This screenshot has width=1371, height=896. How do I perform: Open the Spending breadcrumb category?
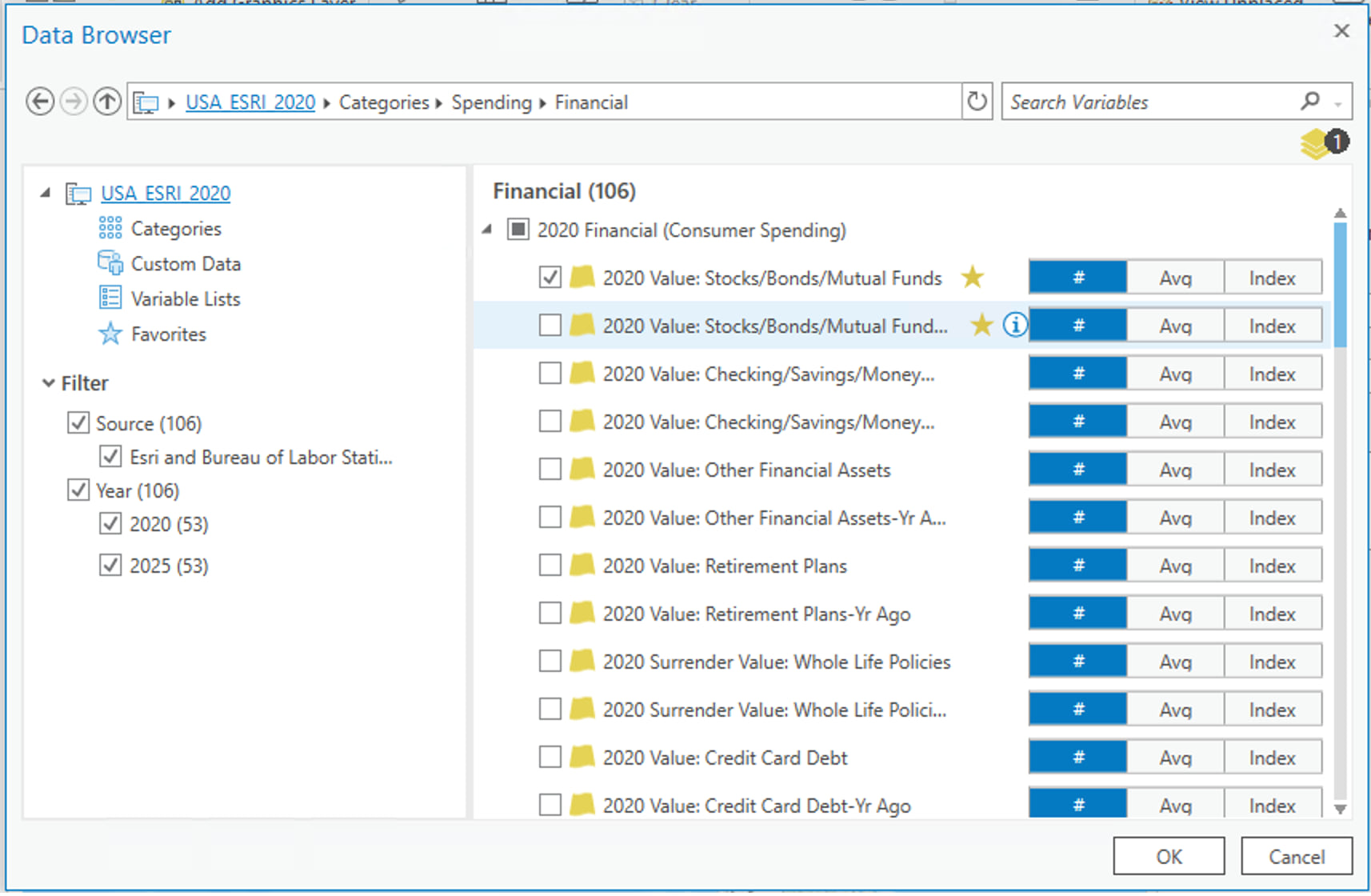coord(491,102)
